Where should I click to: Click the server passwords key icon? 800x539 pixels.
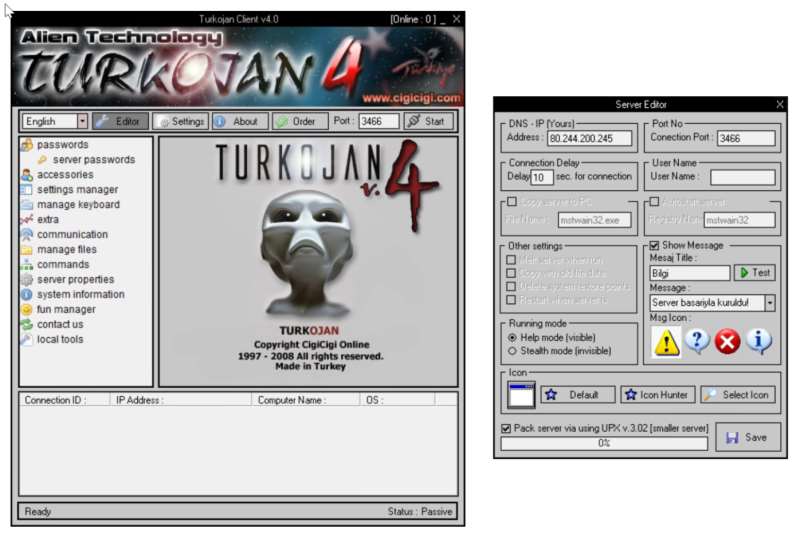tap(43, 160)
